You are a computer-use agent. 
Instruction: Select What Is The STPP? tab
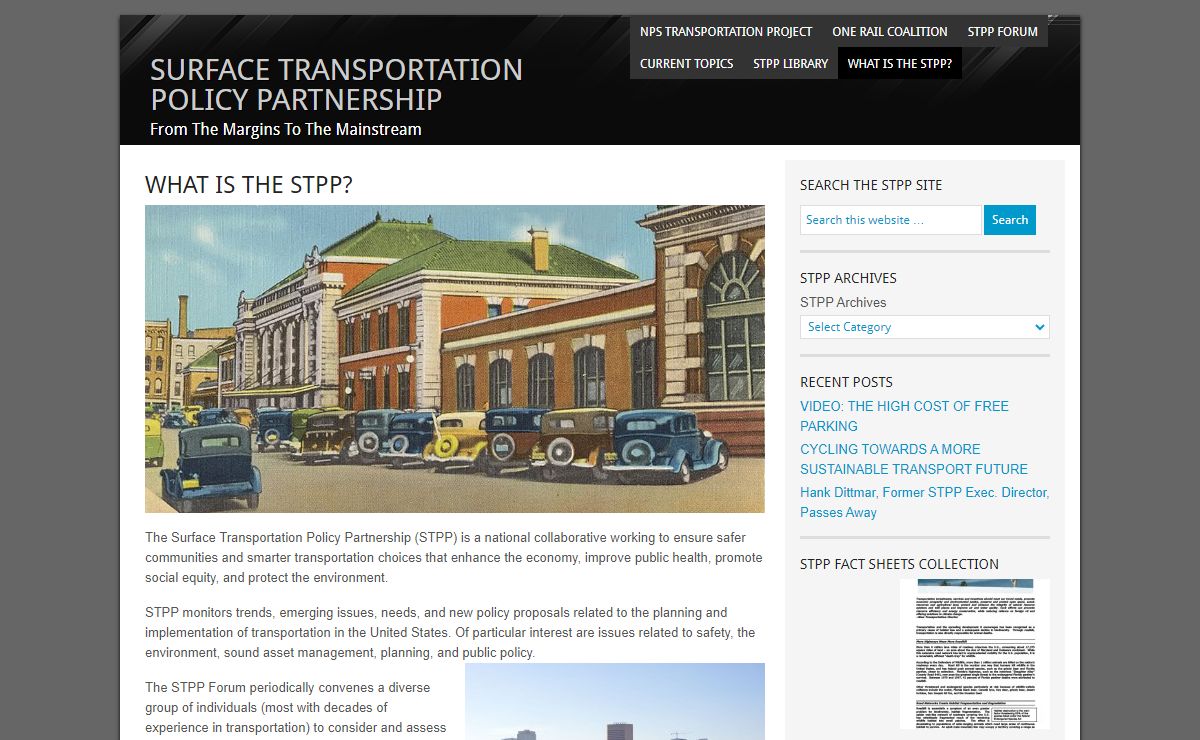tap(900, 63)
